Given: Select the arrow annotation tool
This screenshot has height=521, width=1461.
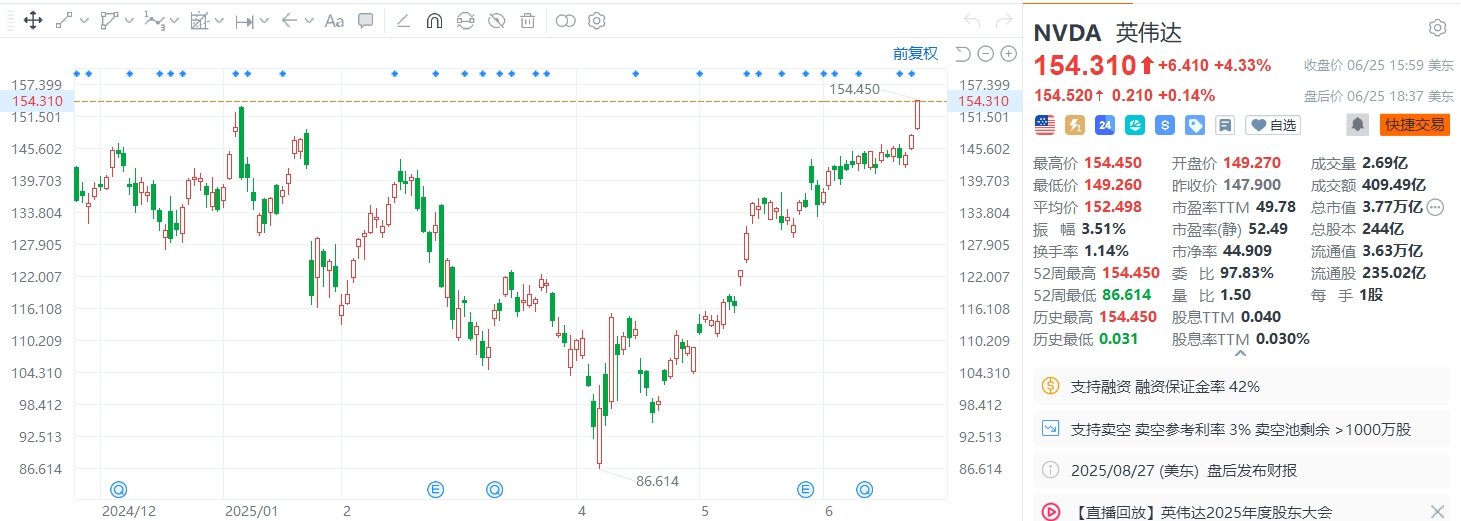Looking at the screenshot, I should click(288, 20).
